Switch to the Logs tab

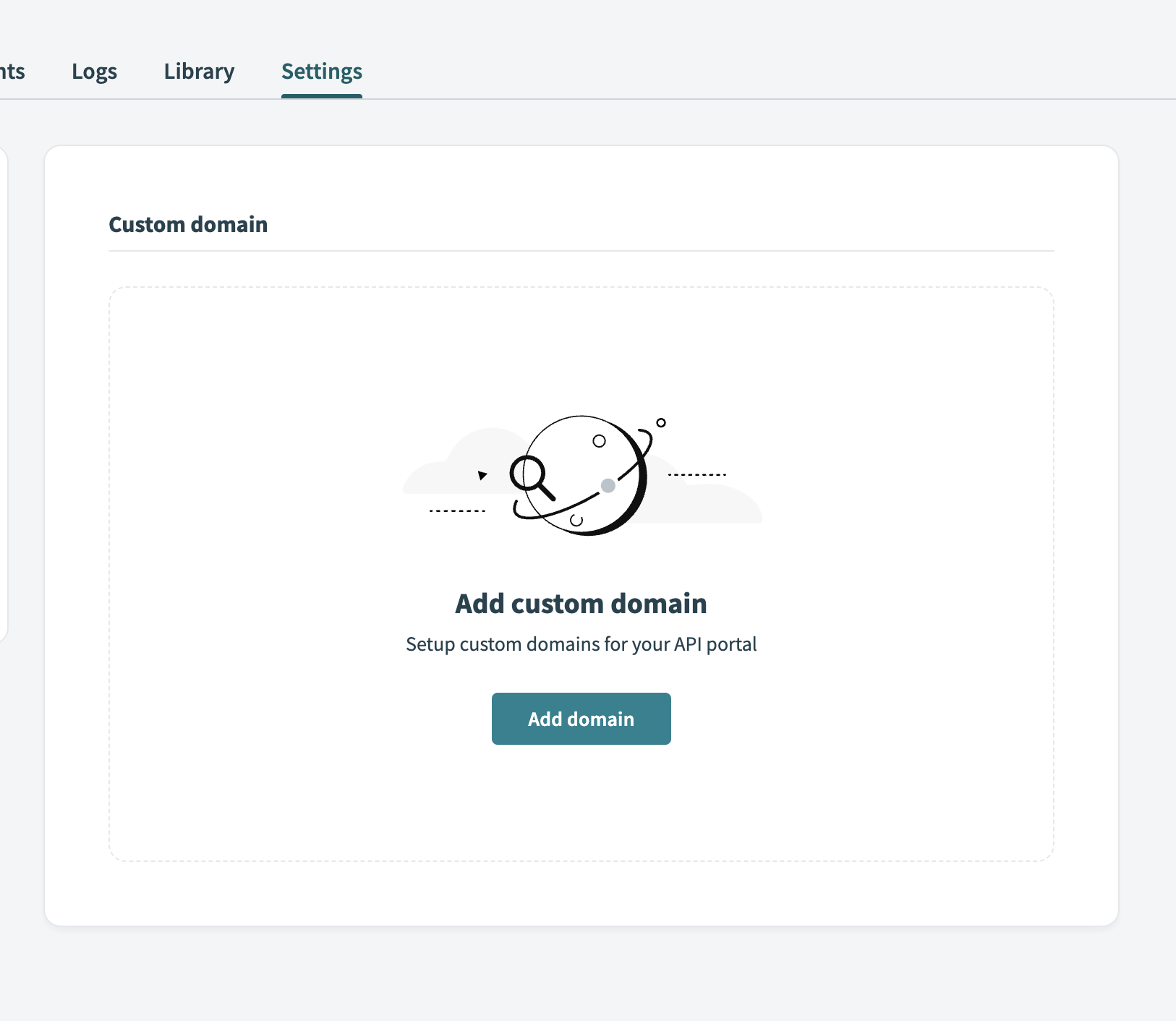tap(94, 71)
